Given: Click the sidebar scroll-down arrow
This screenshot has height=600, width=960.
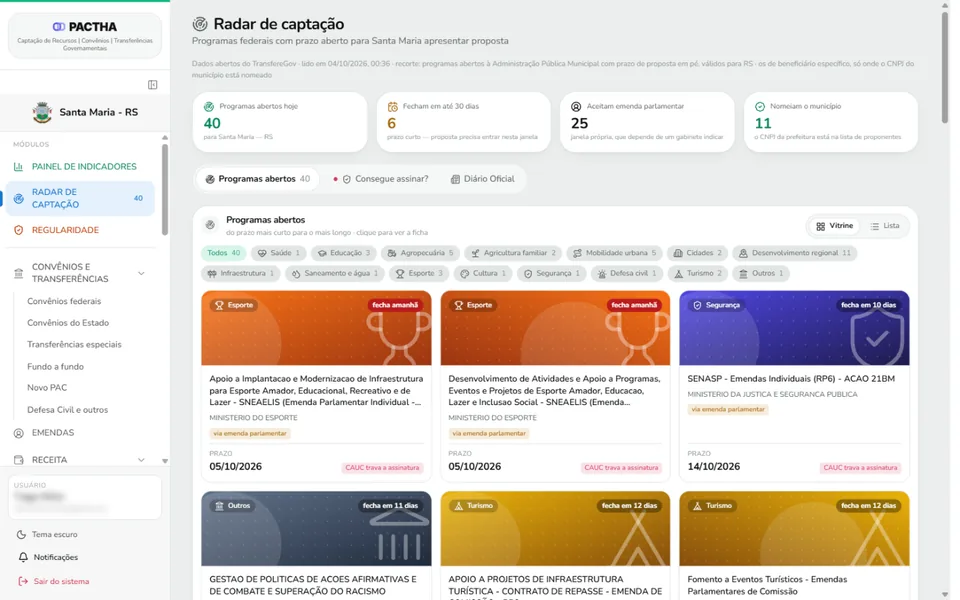Looking at the screenshot, I should tap(165, 460).
